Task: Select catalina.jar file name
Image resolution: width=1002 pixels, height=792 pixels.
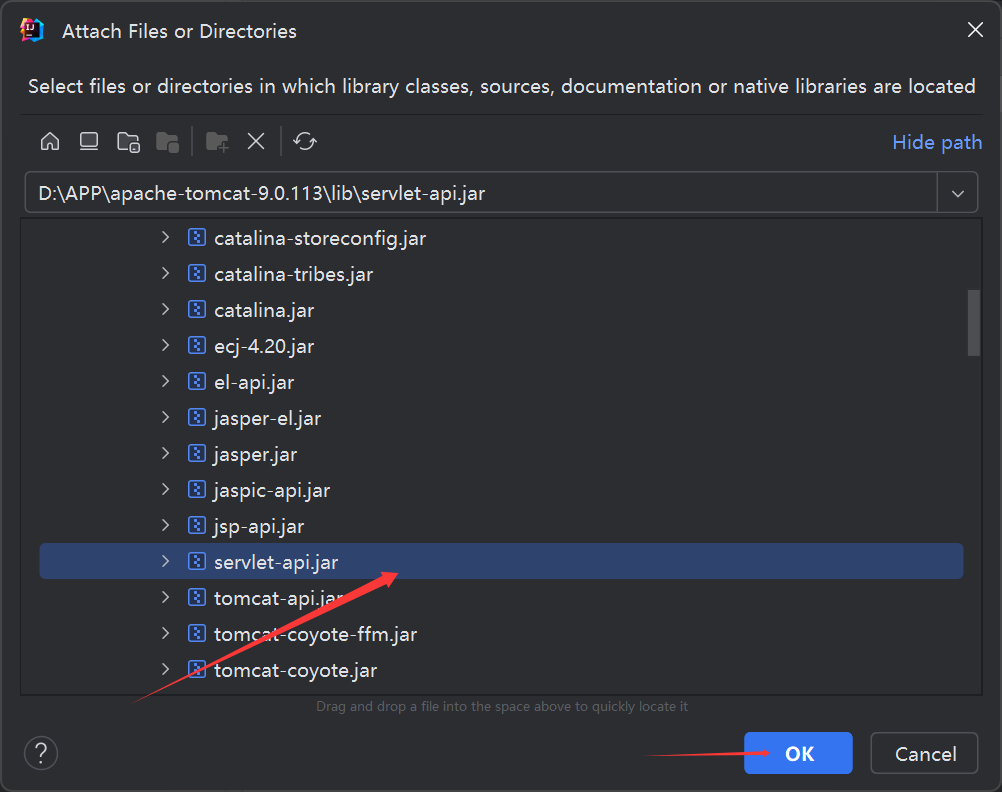Action: coord(264,311)
